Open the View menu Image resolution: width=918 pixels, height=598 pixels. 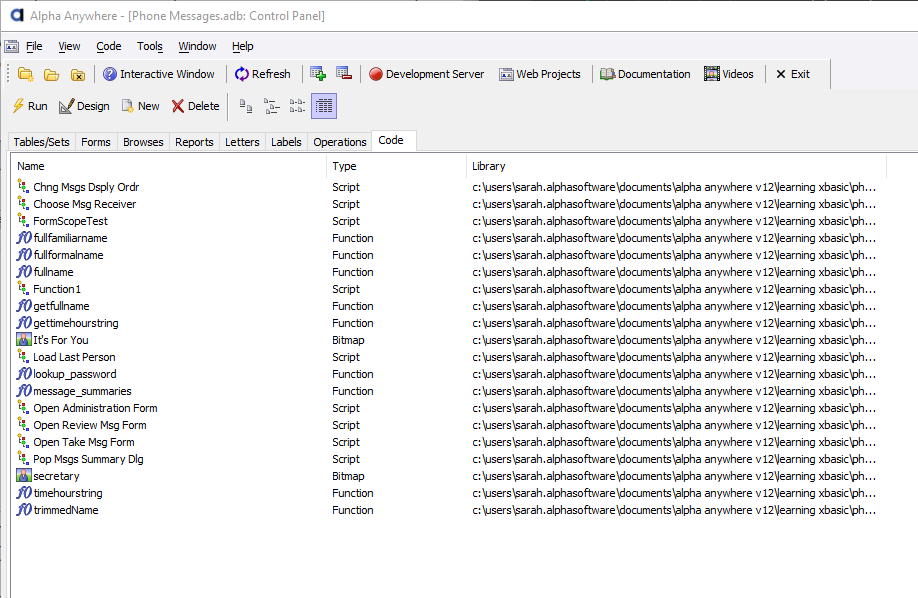click(x=69, y=46)
